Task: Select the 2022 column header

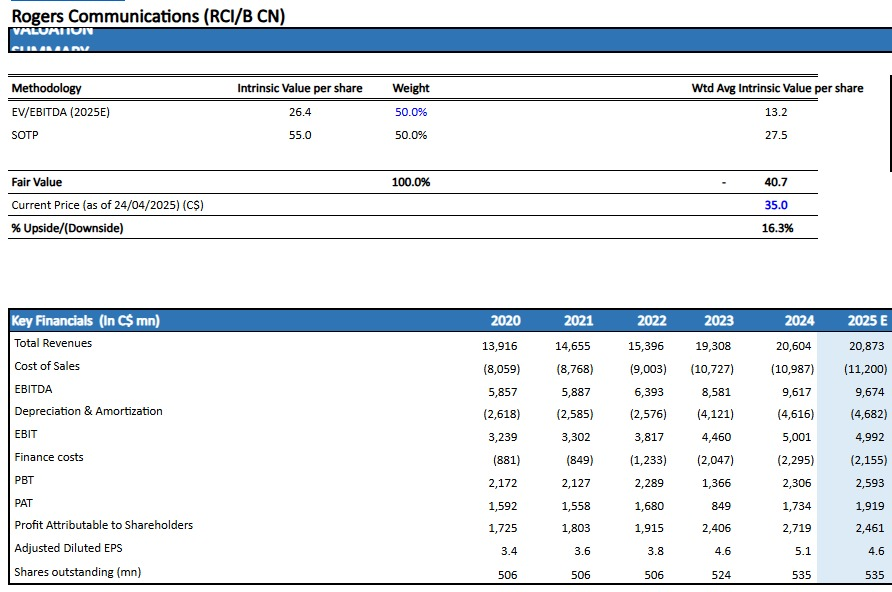Action: click(x=651, y=321)
